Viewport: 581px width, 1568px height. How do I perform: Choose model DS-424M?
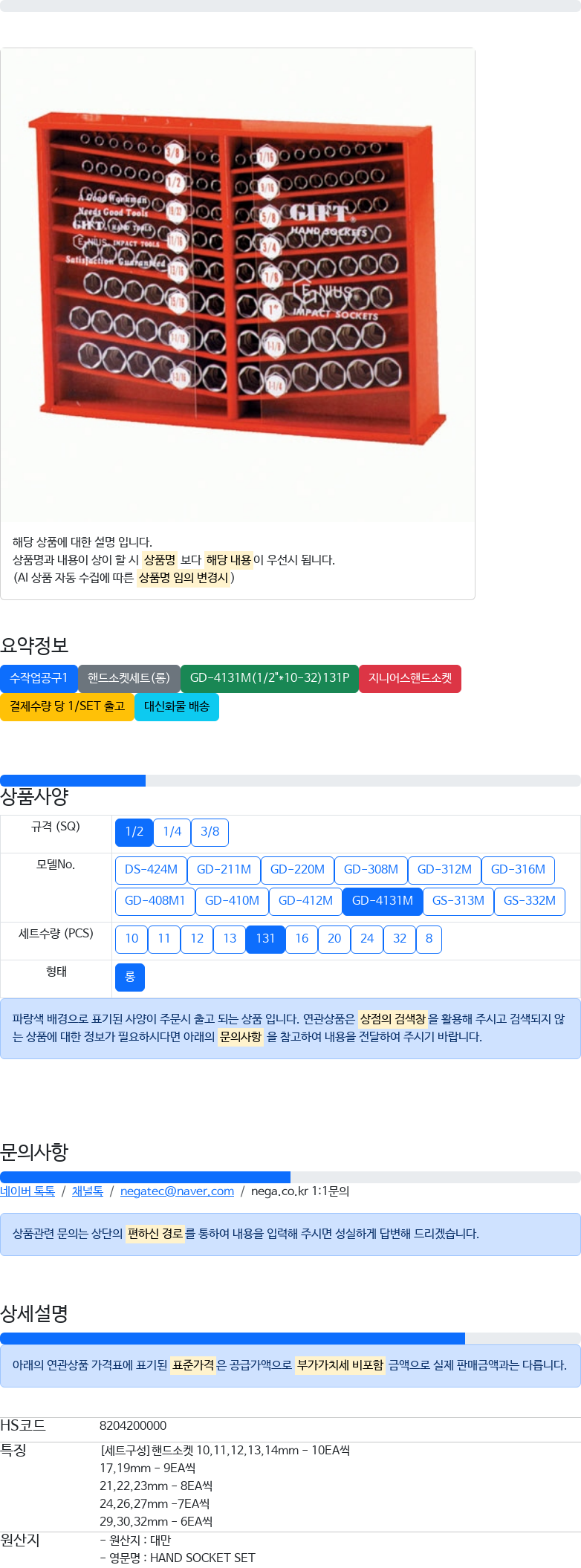(x=151, y=871)
